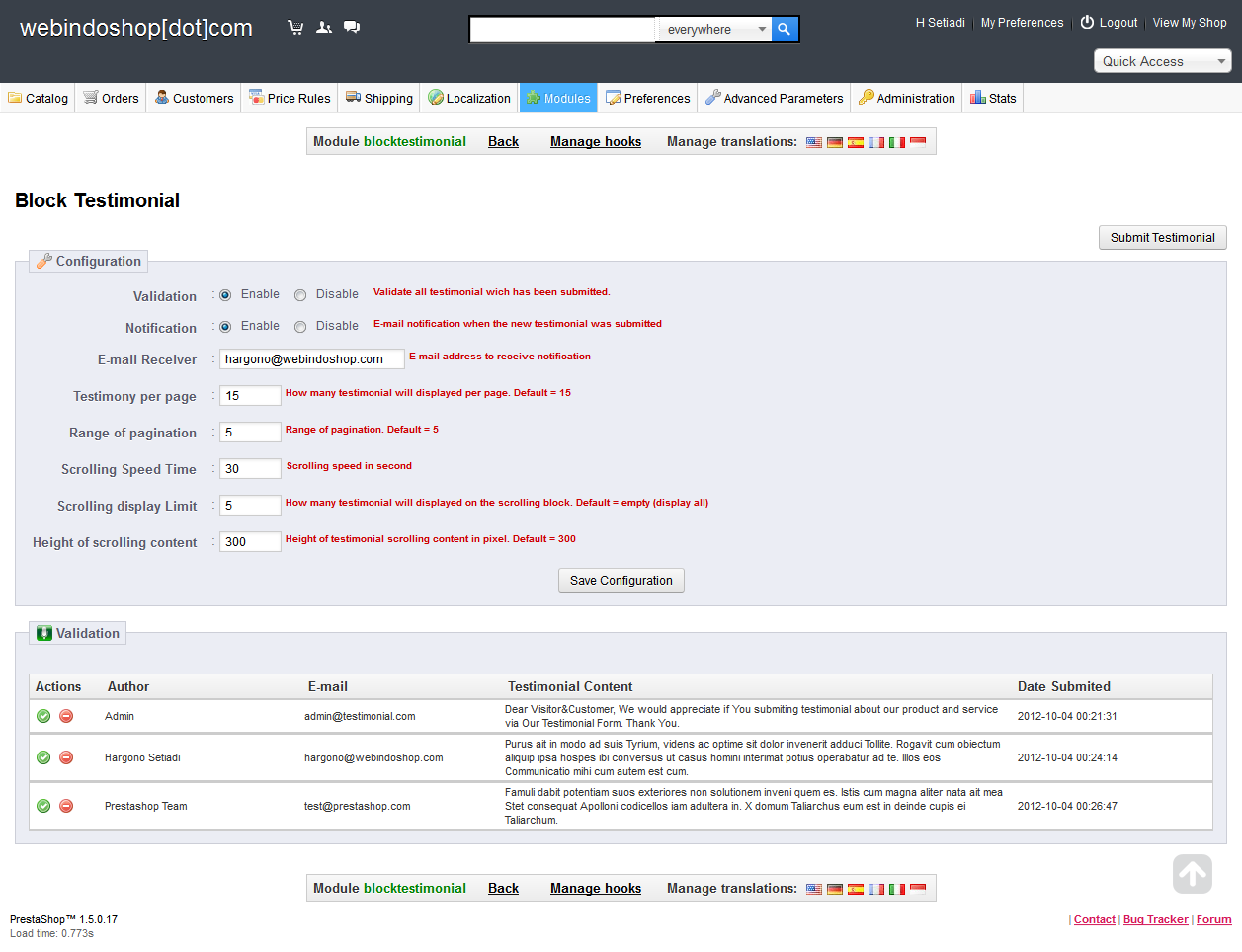1242x952 pixels.
Task: Click the E-mail Receiver input field
Action: pos(312,358)
